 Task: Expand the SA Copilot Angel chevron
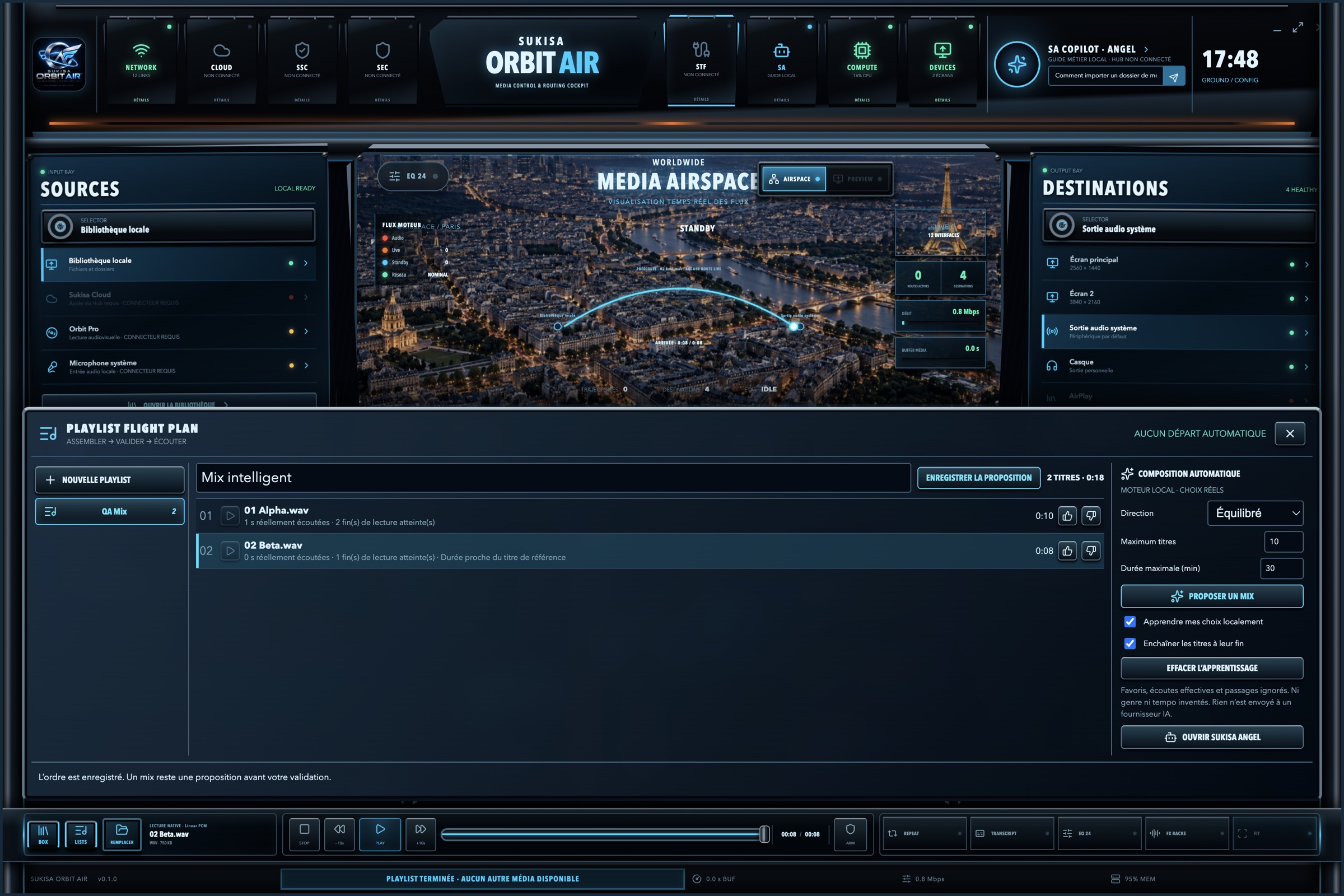point(1146,49)
